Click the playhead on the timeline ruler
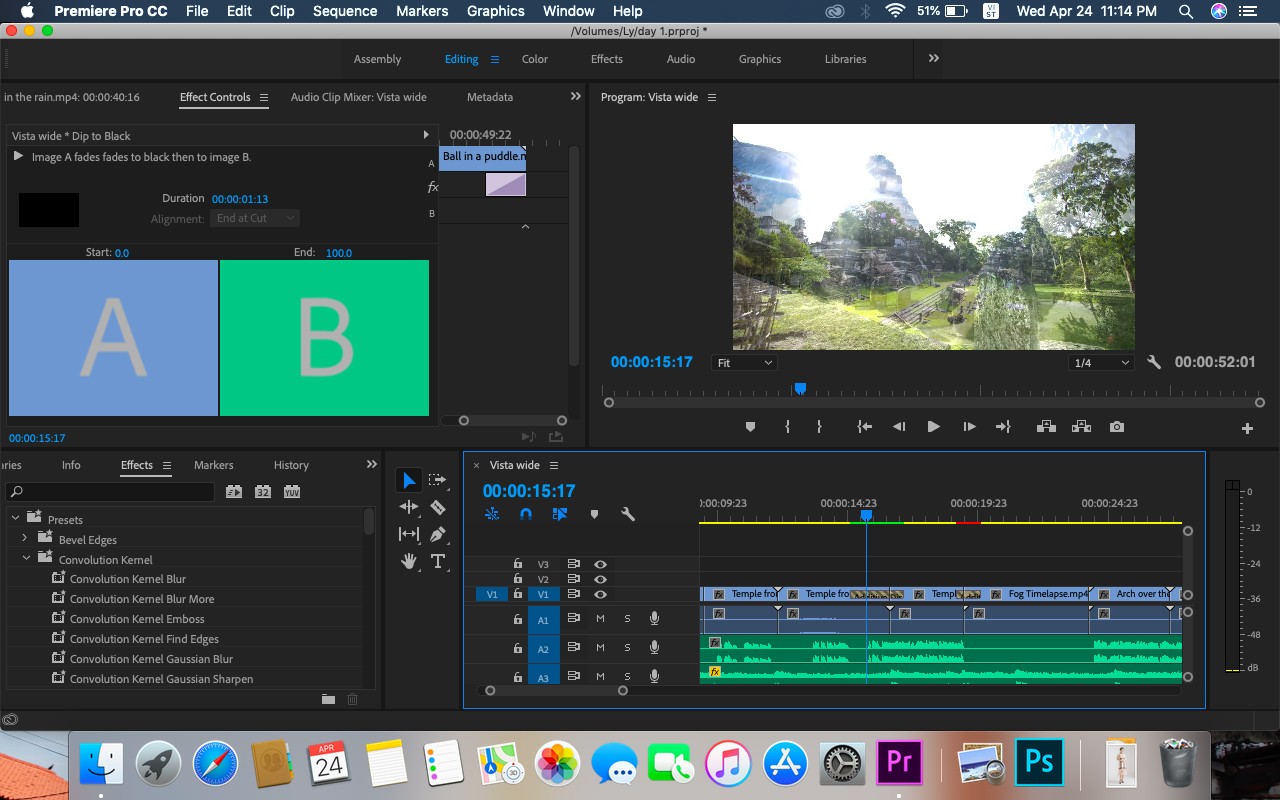 coord(866,515)
